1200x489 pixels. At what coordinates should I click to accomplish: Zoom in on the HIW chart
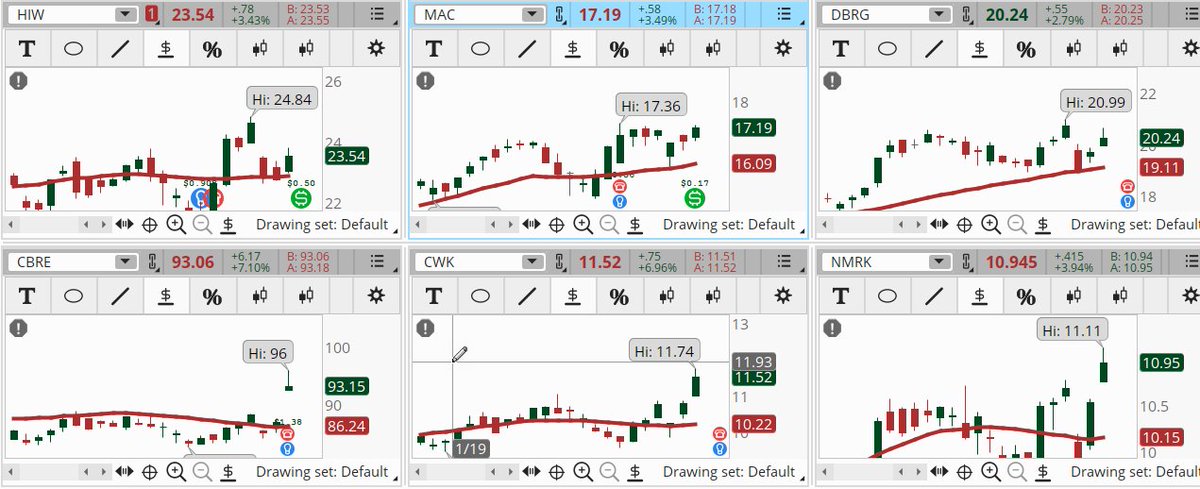176,224
